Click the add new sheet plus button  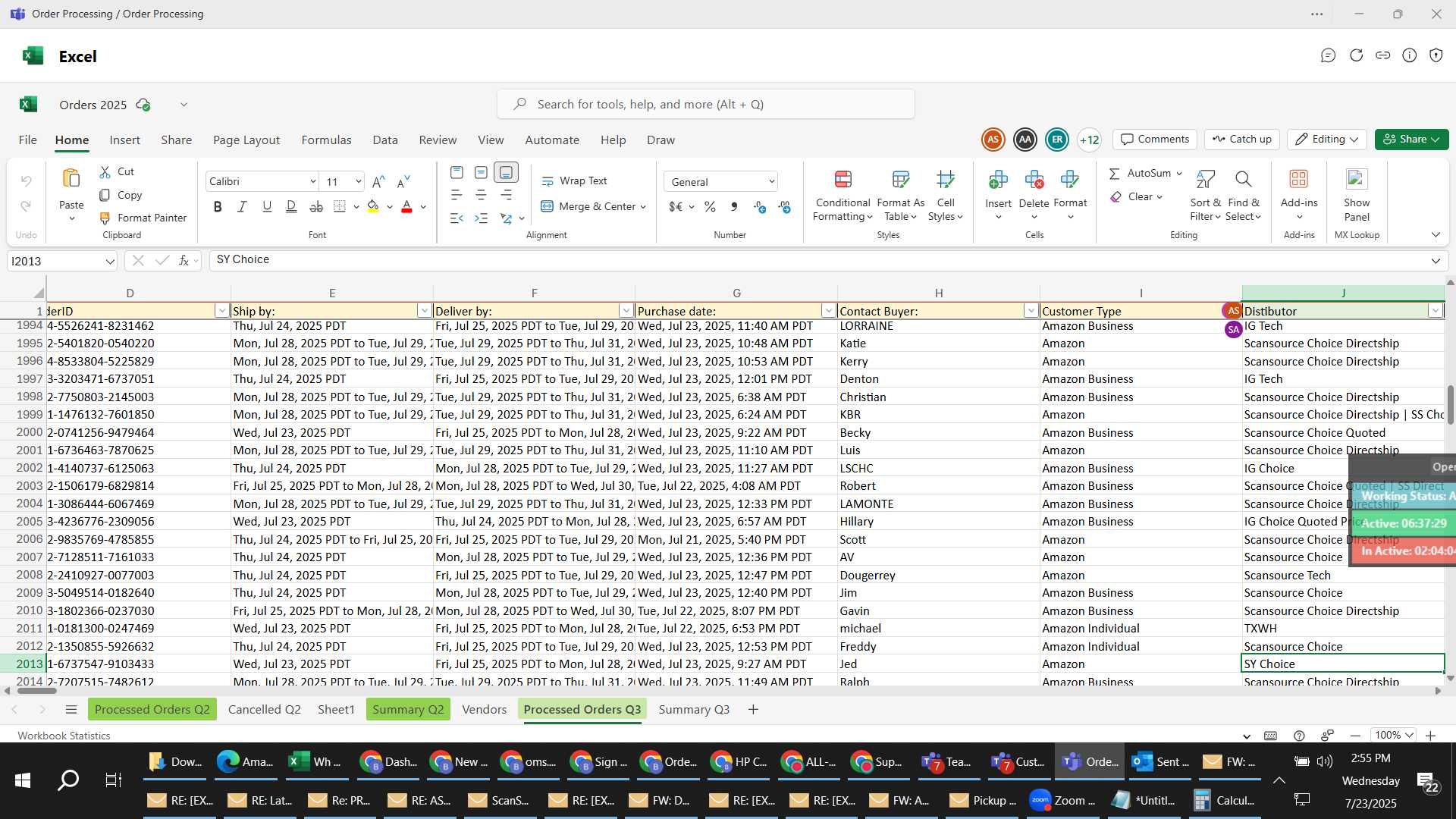coord(753,709)
